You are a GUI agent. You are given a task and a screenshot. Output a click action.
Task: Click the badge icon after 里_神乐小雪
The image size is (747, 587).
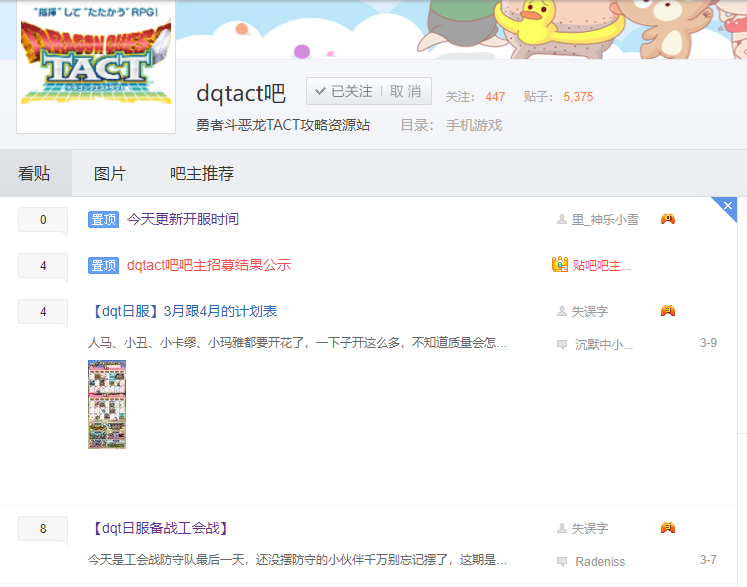[x=667, y=219]
